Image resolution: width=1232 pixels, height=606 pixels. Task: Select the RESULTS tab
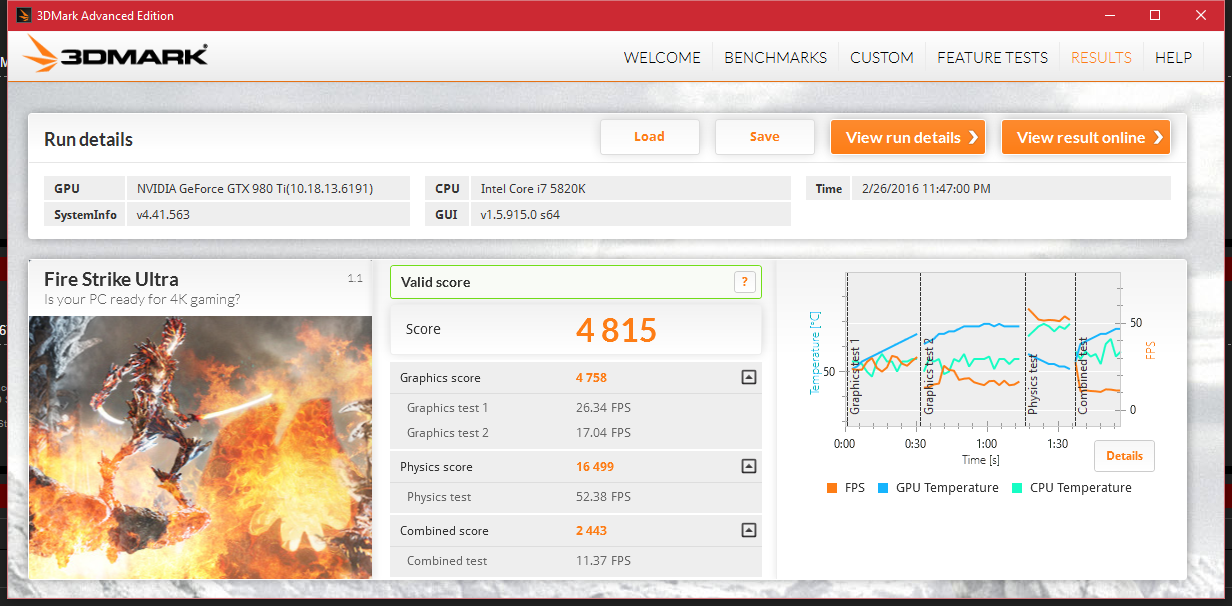tap(1101, 57)
